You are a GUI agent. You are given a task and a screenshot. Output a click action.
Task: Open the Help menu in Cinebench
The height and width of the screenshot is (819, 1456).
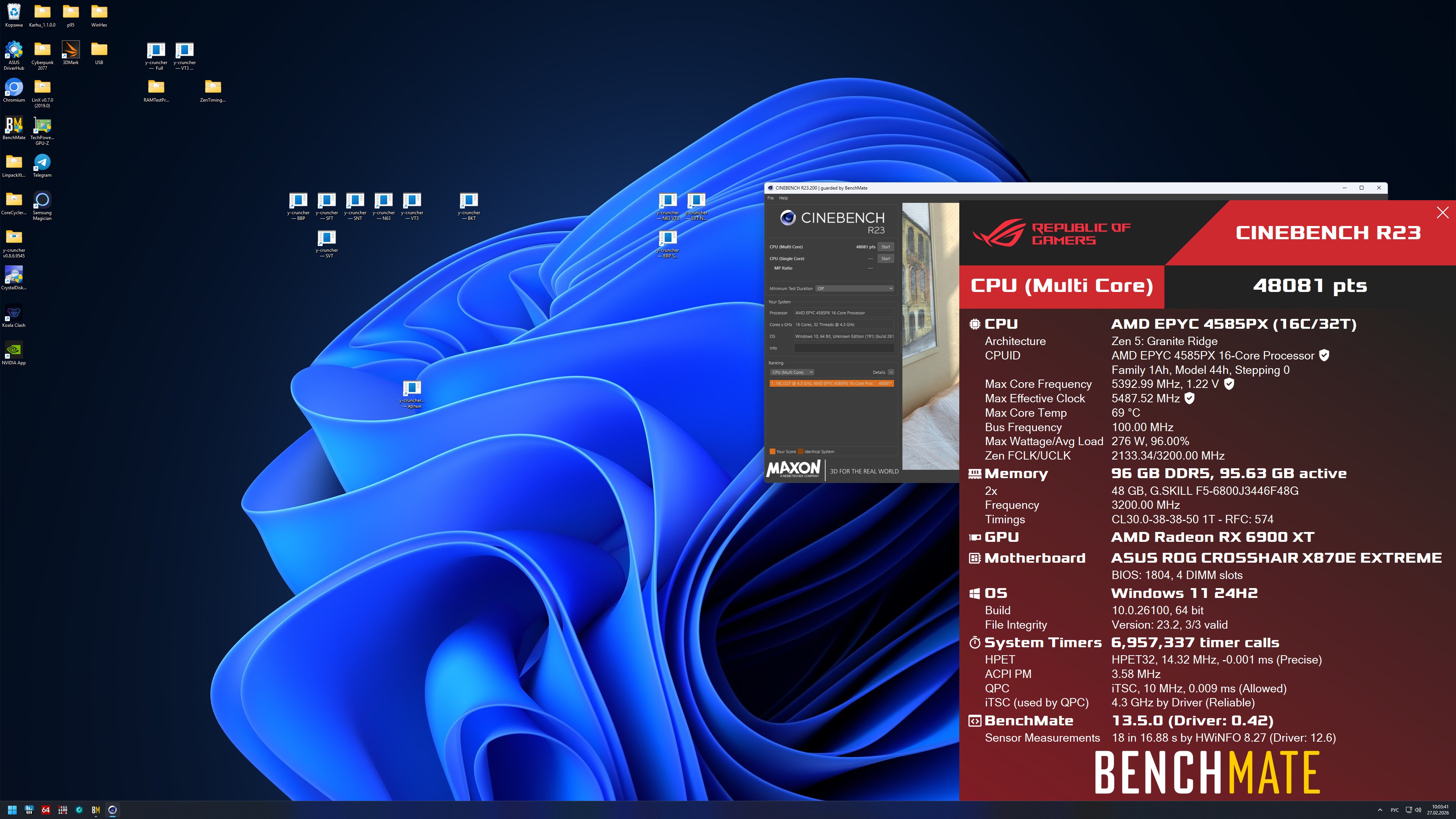[x=783, y=198]
